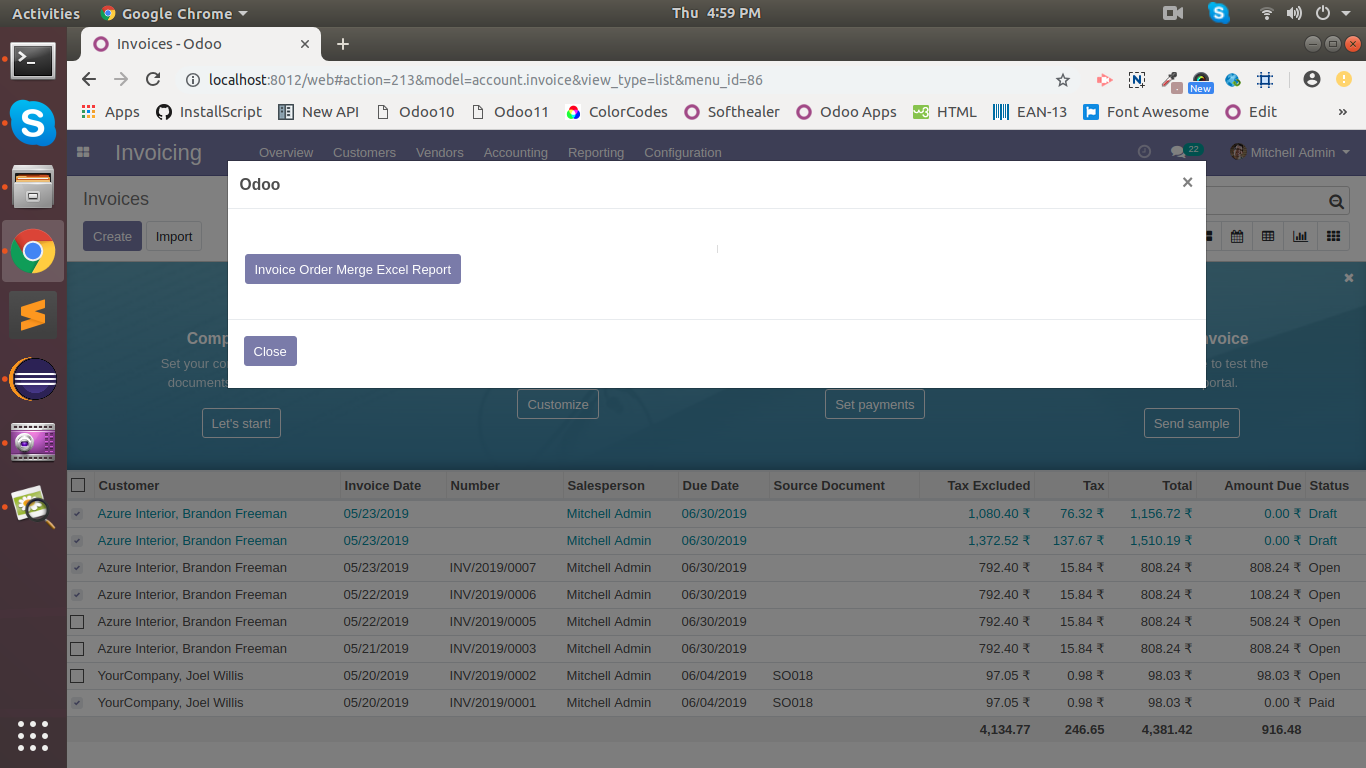
Task: Open the activities clock icon
Action: coord(1144,152)
